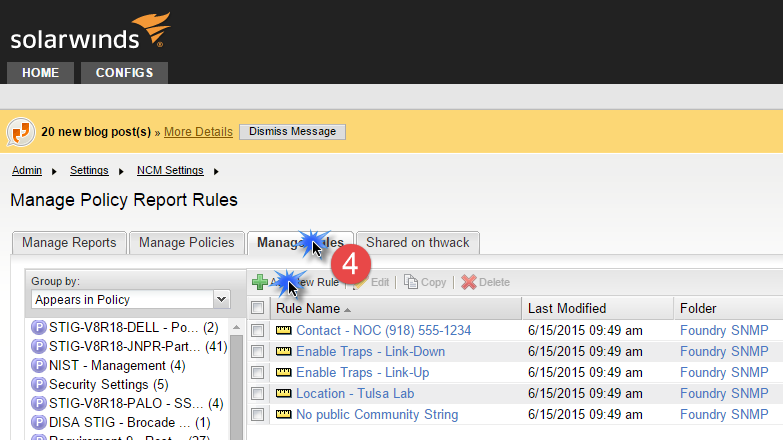Click the SolarWinds logo
The width and height of the screenshot is (783, 440).
90,31
